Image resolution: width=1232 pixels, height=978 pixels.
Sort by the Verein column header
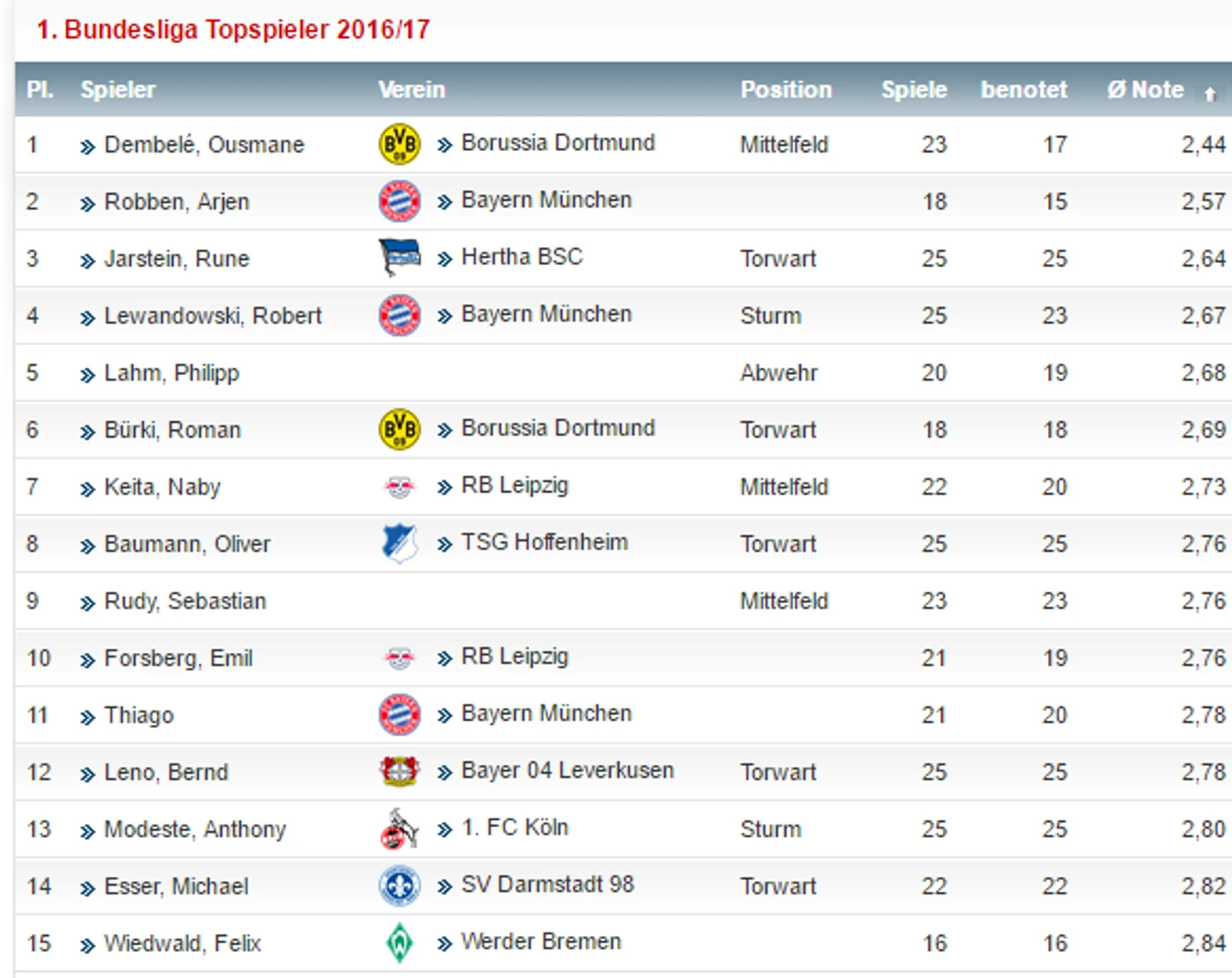click(411, 89)
